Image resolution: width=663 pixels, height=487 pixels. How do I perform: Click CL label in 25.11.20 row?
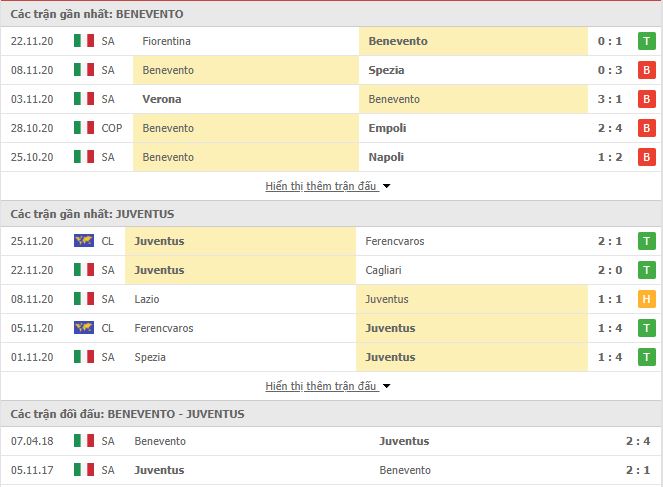click(x=107, y=241)
